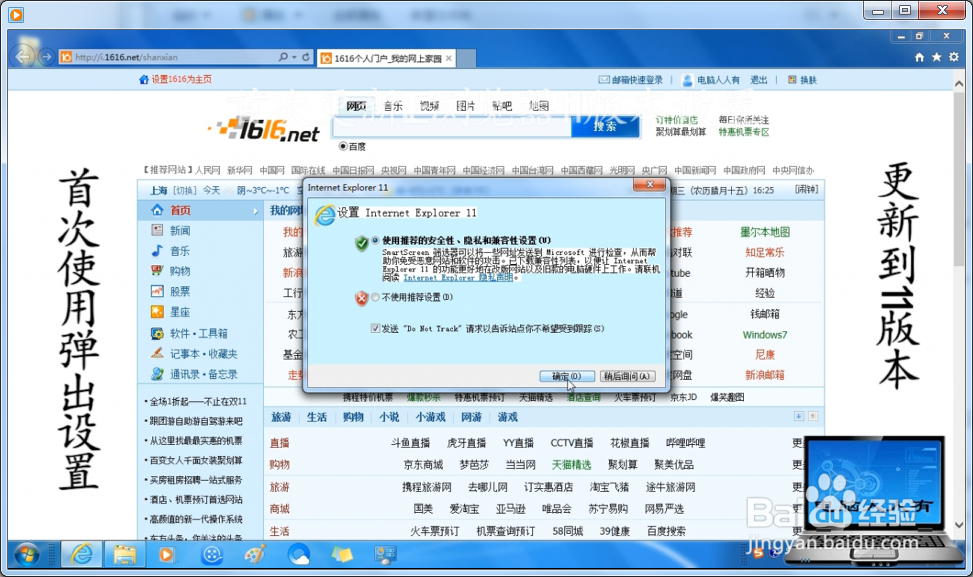
Task: Click Internet Explorer taskbar icon
Action: click(81, 554)
